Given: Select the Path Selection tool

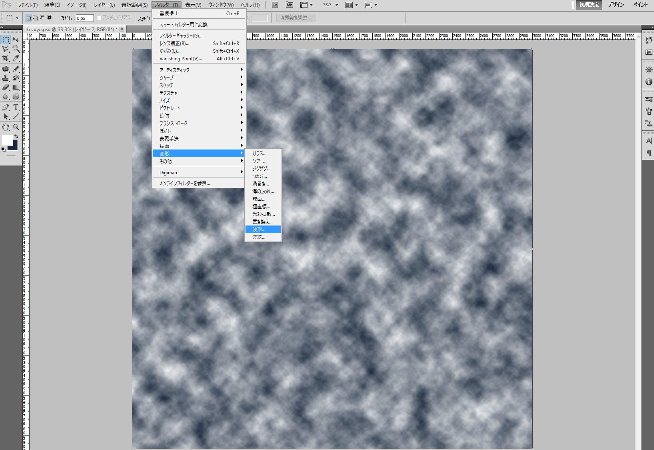Looking at the screenshot, I should (x=6, y=116).
